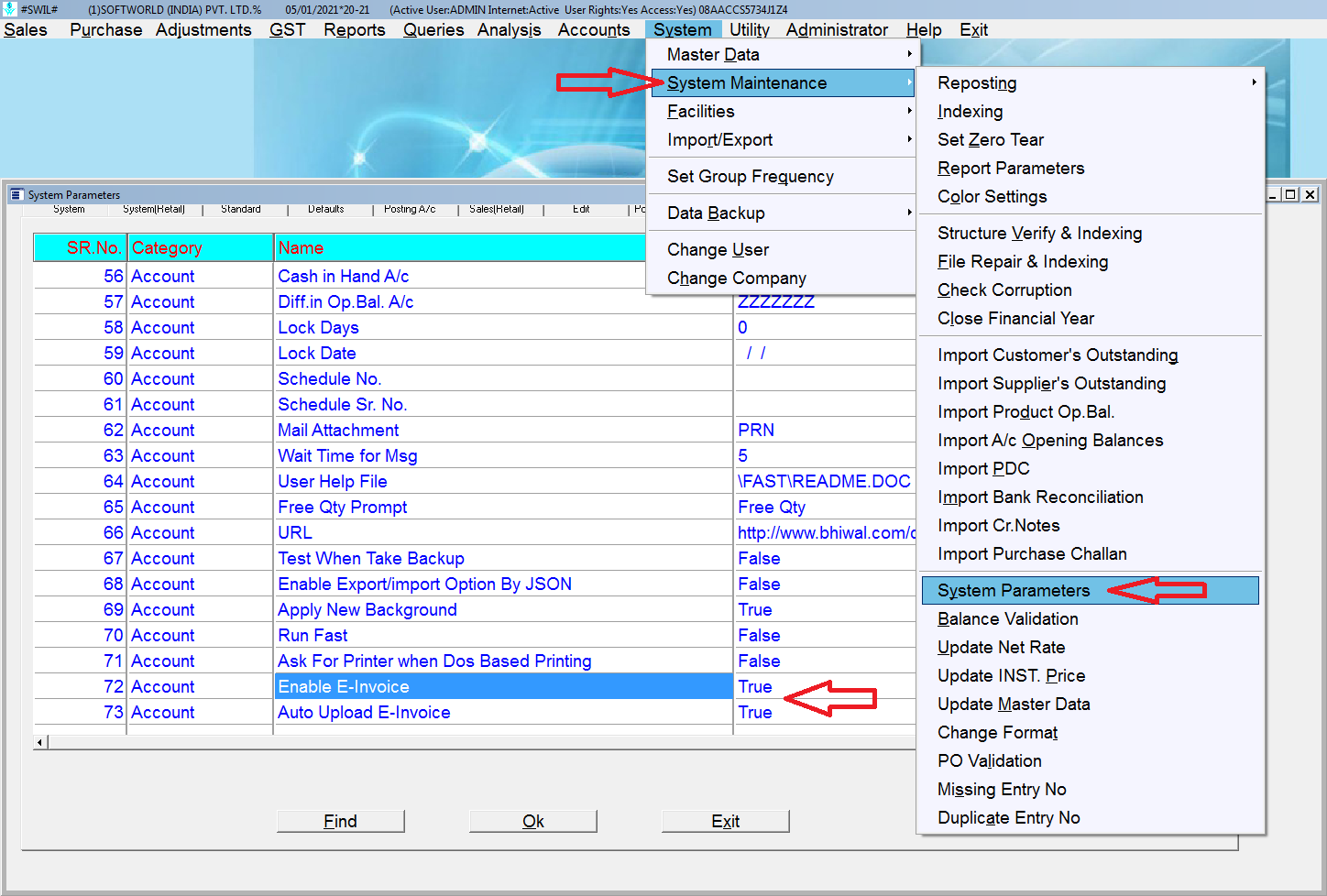The height and width of the screenshot is (896, 1327).
Task: Run File Repair & Indexing
Action: tap(1091, 261)
